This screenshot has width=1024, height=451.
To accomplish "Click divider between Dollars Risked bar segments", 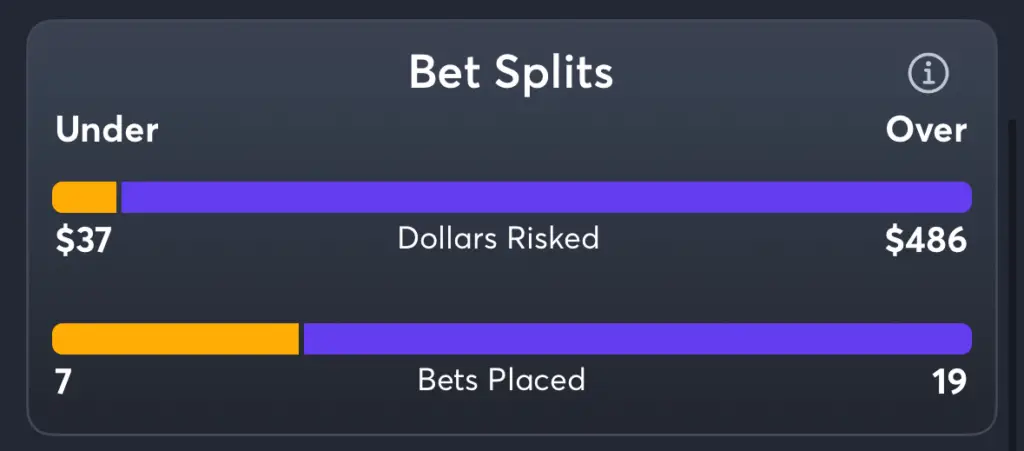I will [119, 197].
